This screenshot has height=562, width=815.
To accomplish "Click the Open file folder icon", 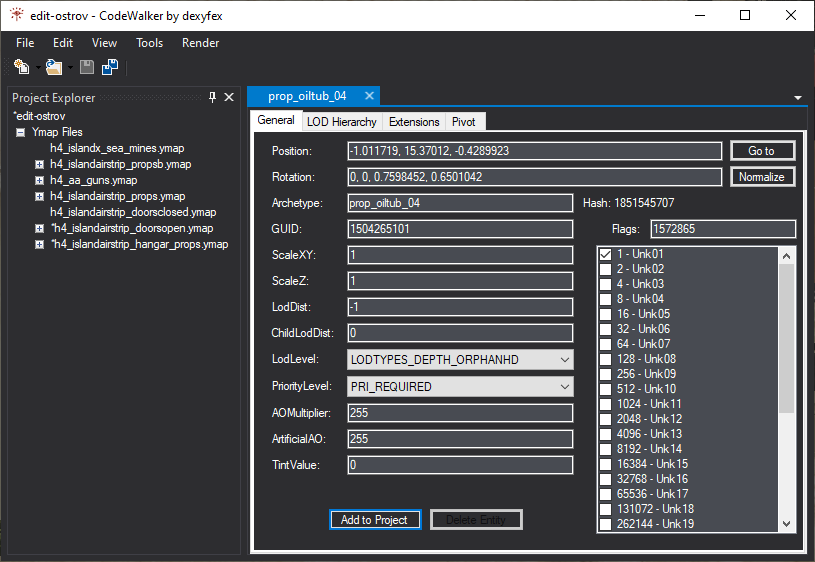I will (x=52, y=67).
